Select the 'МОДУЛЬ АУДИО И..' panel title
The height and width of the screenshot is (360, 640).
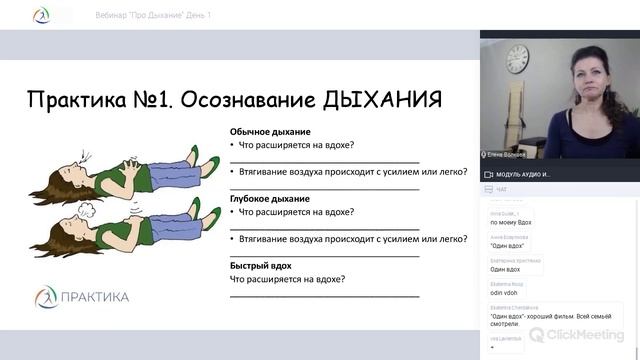[x=523, y=175]
